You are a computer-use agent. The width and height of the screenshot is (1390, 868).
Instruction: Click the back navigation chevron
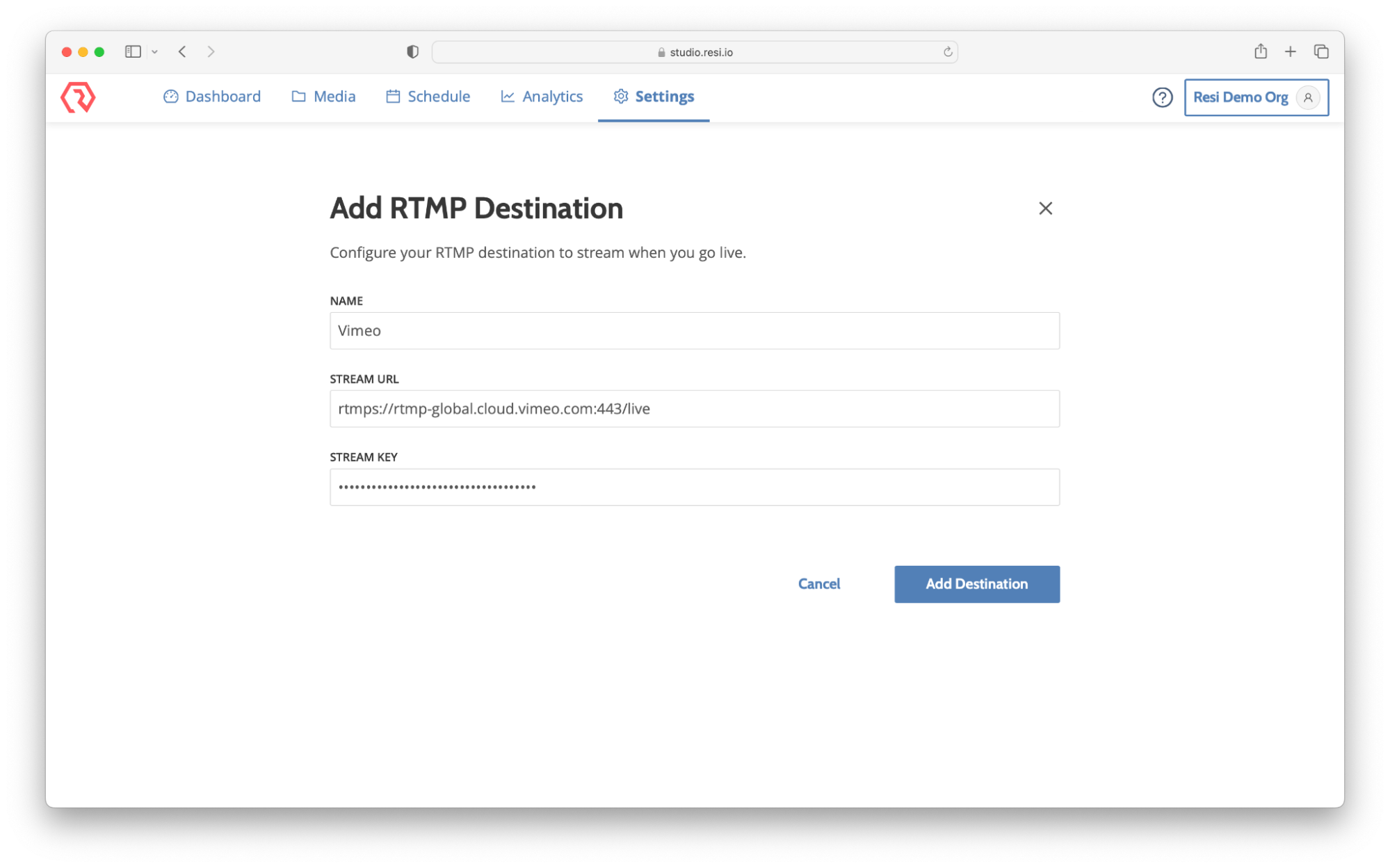pos(181,51)
